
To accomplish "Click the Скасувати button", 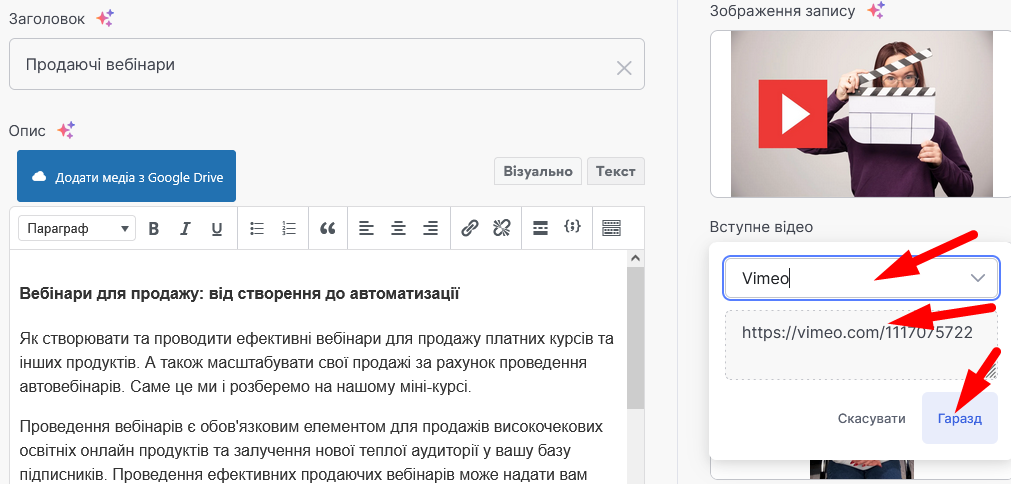I will tap(872, 419).
